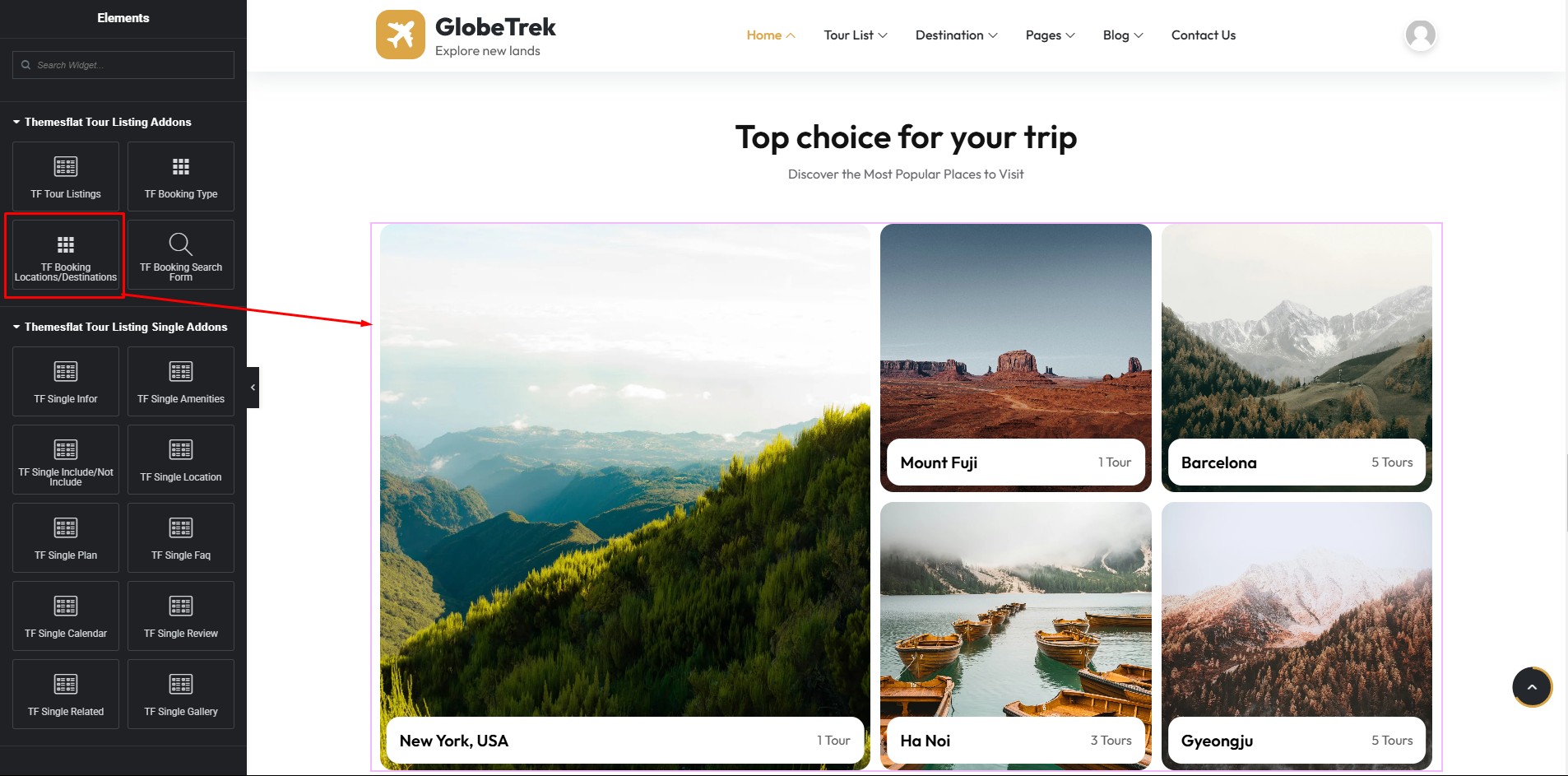Open the Blog menu
Viewport: 1568px width, 776px height.
[1123, 35]
